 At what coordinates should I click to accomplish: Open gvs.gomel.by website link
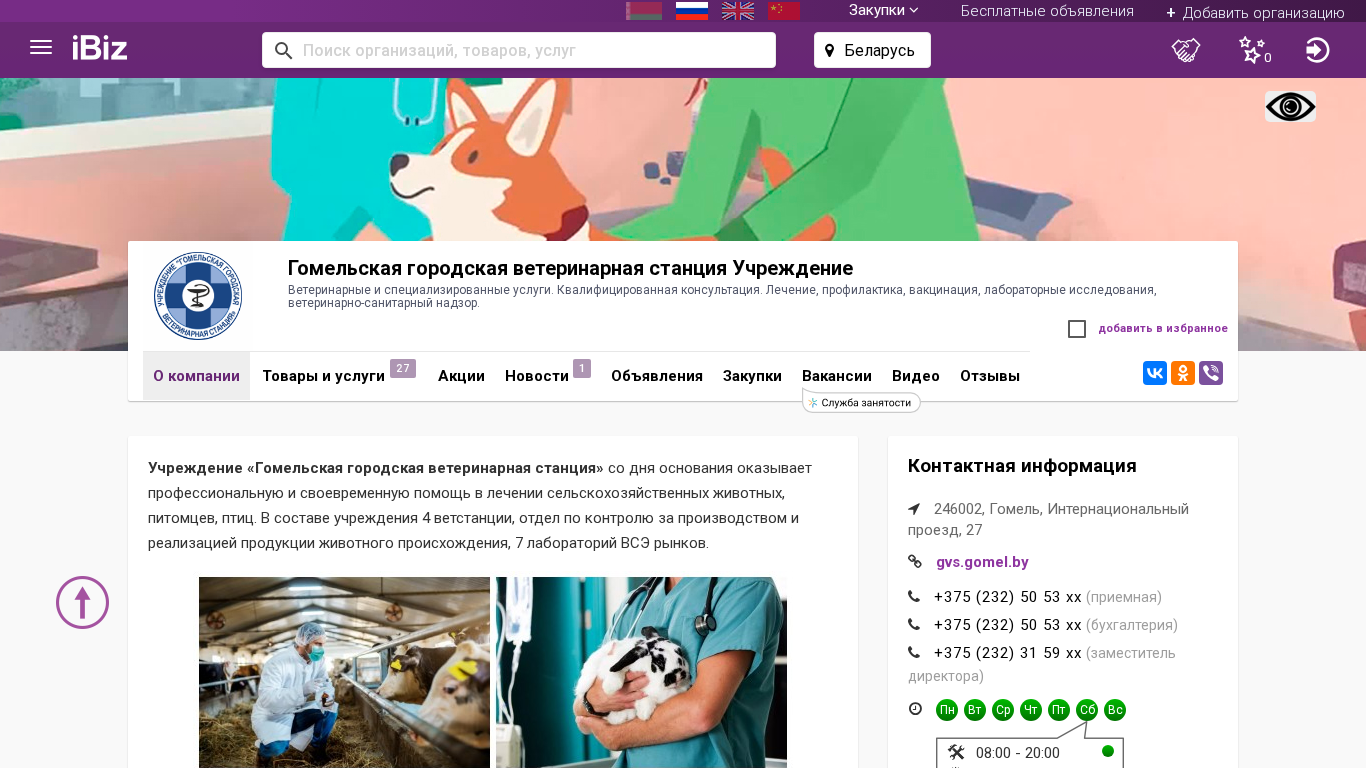982,562
